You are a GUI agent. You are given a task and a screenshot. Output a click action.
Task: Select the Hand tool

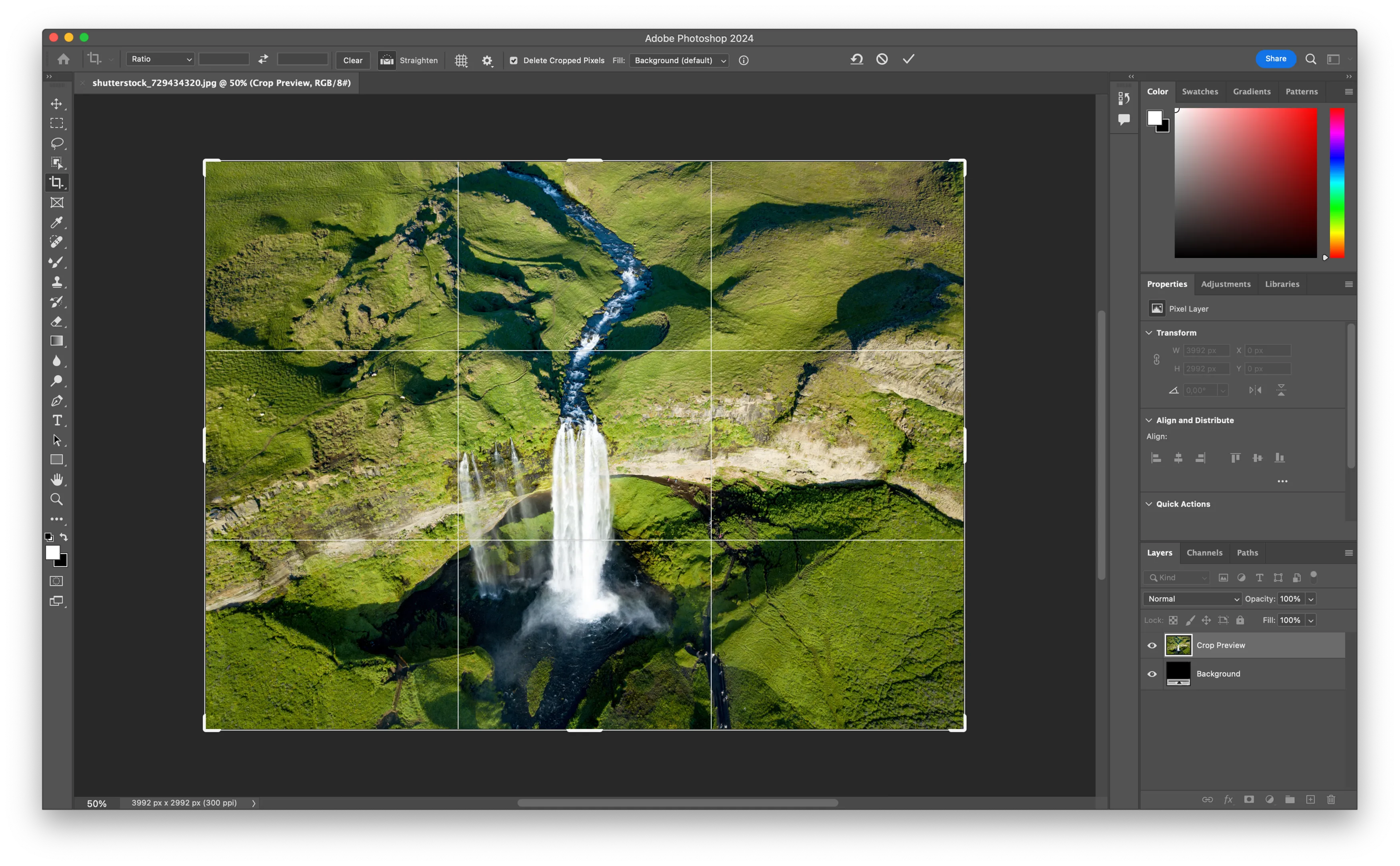pyautogui.click(x=57, y=479)
